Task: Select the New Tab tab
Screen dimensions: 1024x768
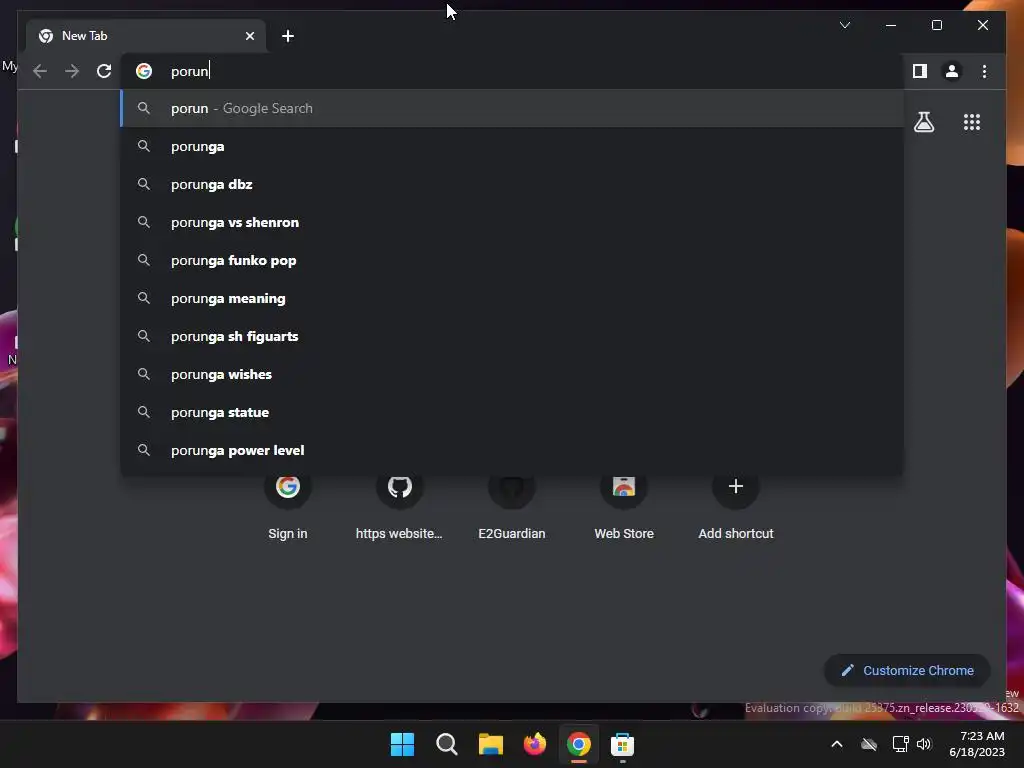Action: [146, 36]
